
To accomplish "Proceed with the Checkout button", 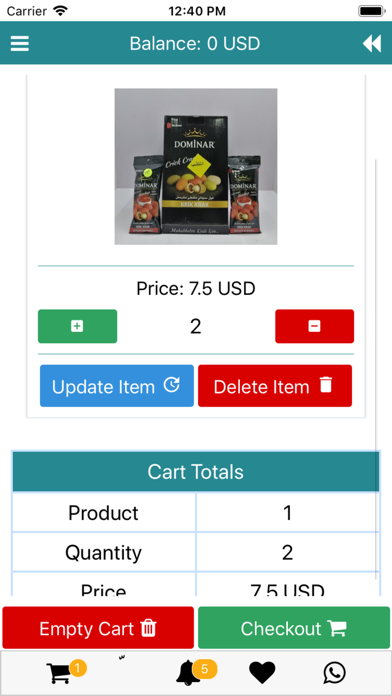I will coord(294,628).
